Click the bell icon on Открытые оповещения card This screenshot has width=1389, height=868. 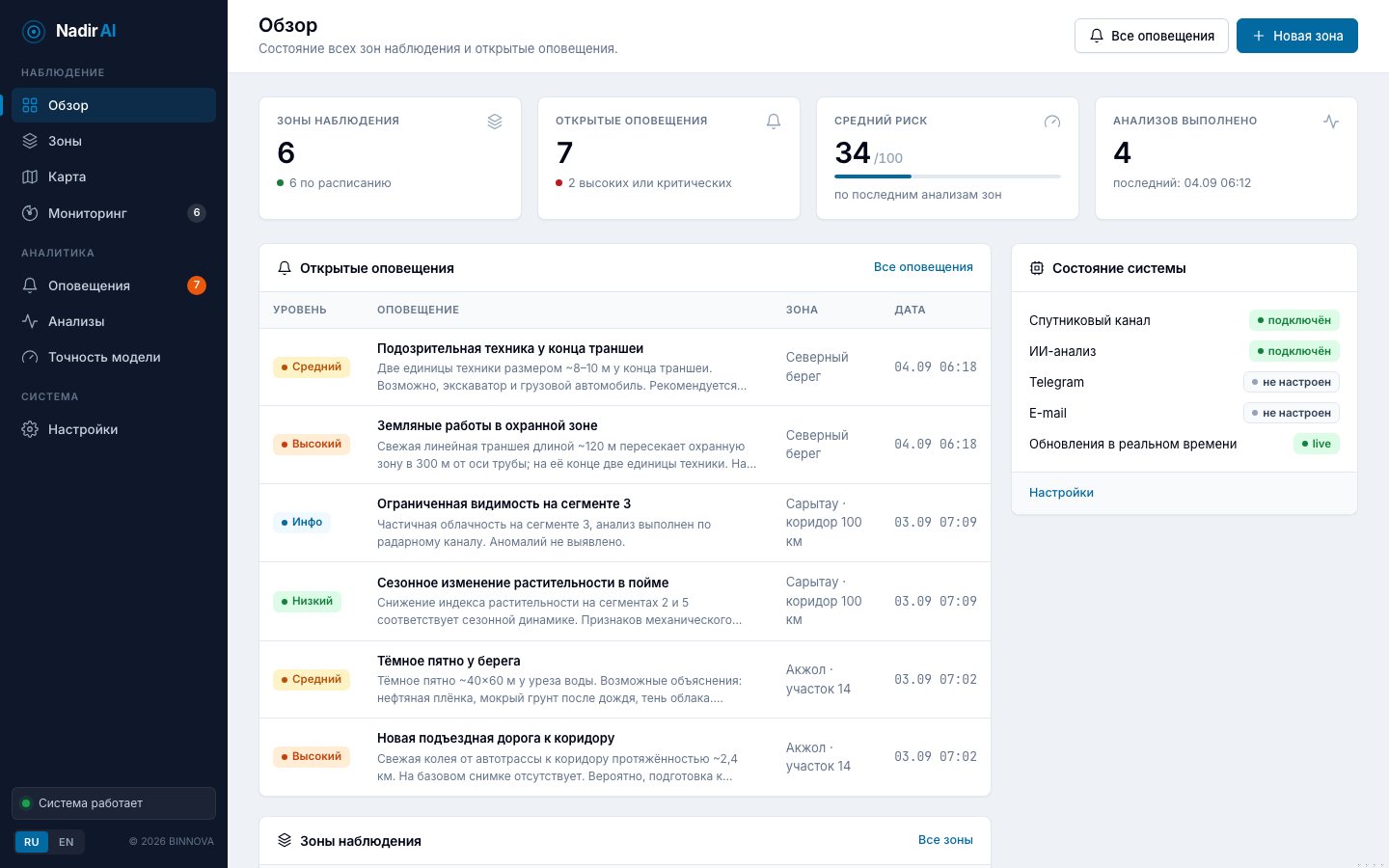tap(774, 122)
